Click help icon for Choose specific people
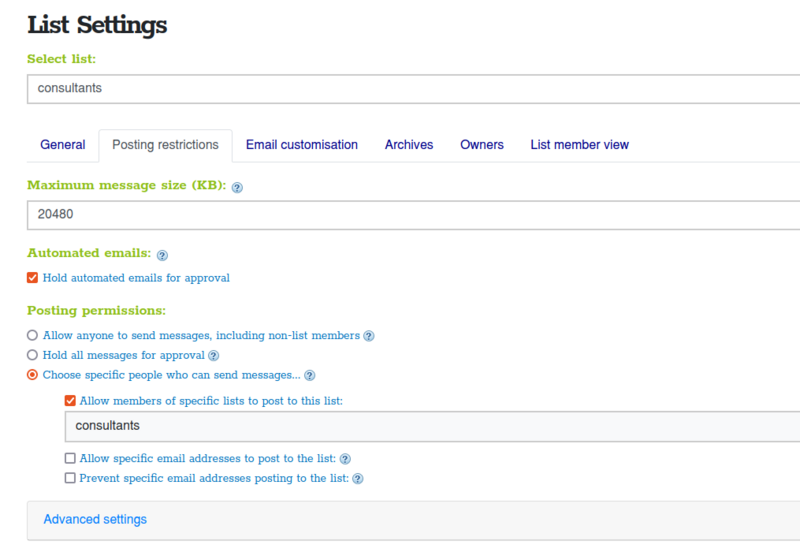Viewport: 800px width, 552px height. point(310,376)
